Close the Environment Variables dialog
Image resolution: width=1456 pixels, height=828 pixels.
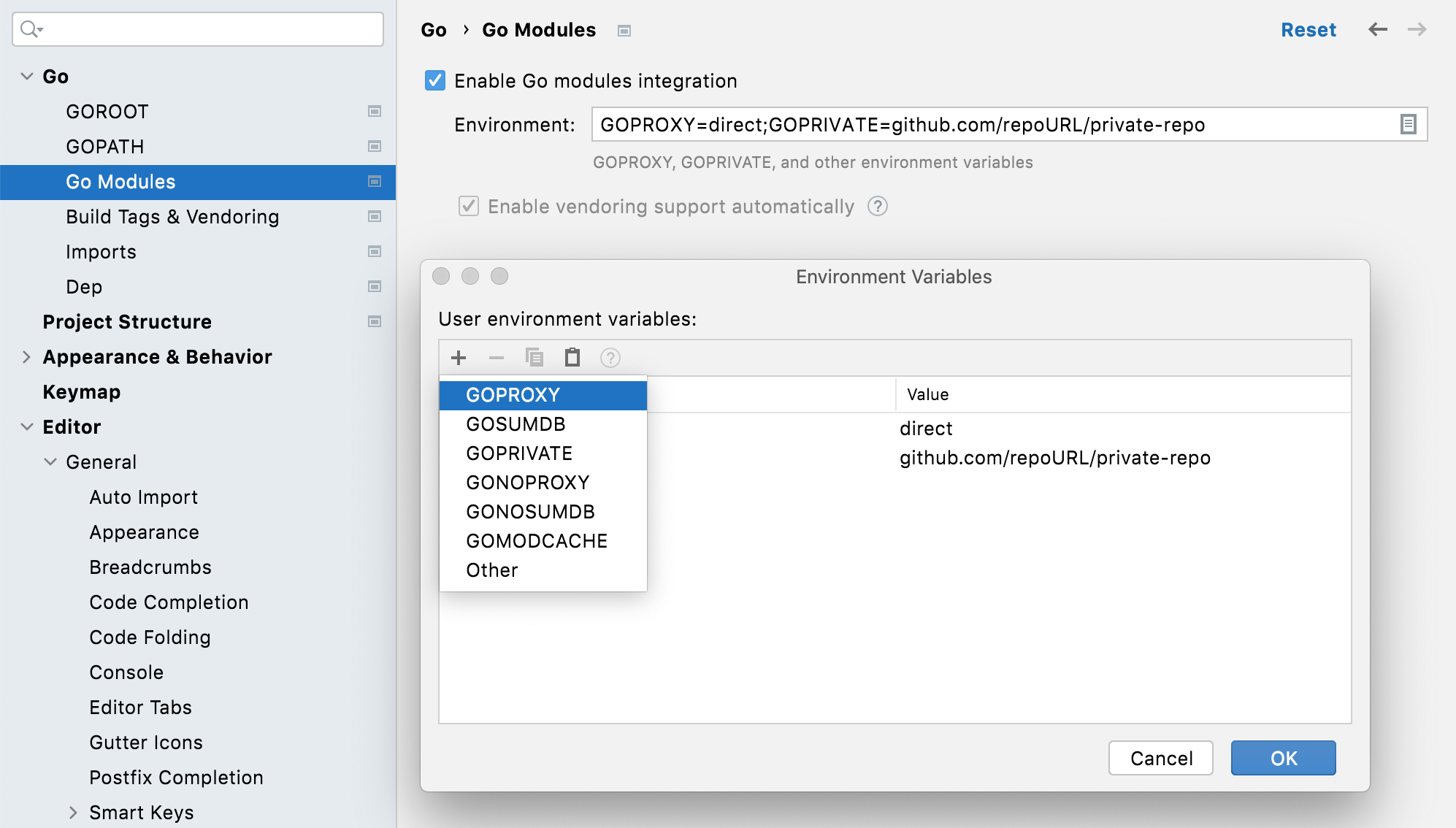[x=441, y=276]
